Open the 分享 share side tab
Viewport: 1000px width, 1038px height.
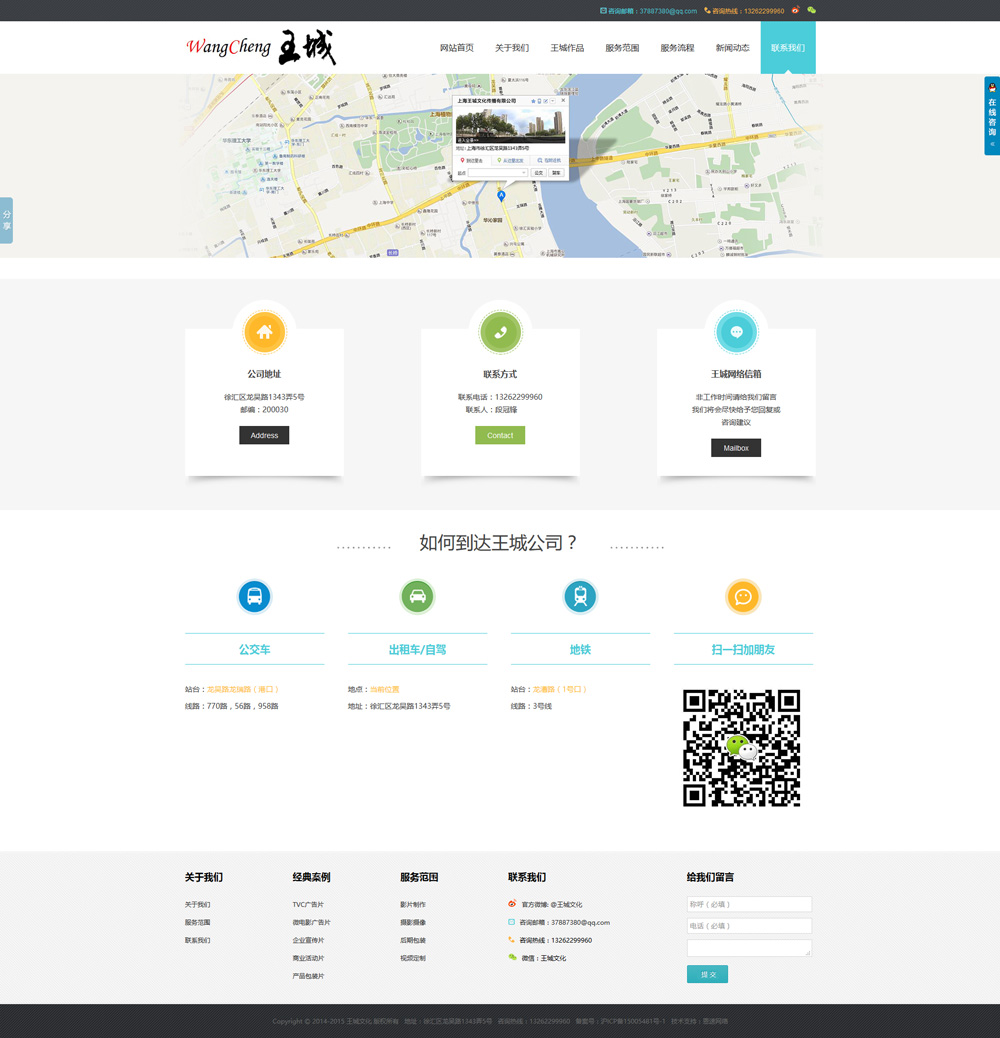(7, 220)
